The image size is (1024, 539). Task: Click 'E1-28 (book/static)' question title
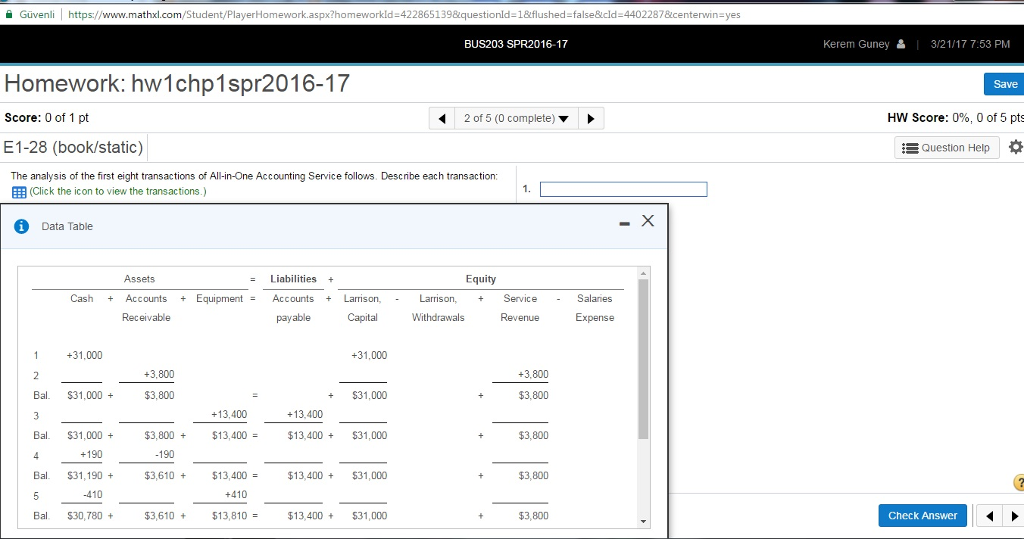(73, 147)
